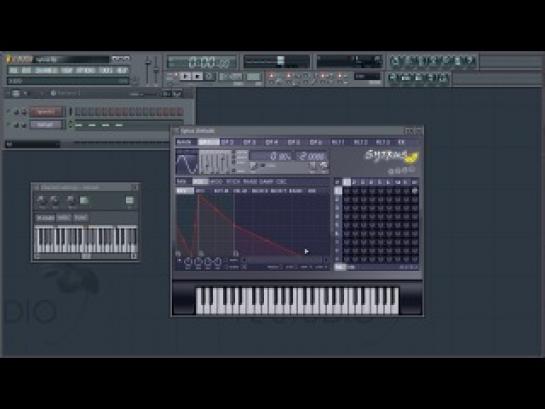Click the sine waveform preview in Sytrus operator

[187, 162]
